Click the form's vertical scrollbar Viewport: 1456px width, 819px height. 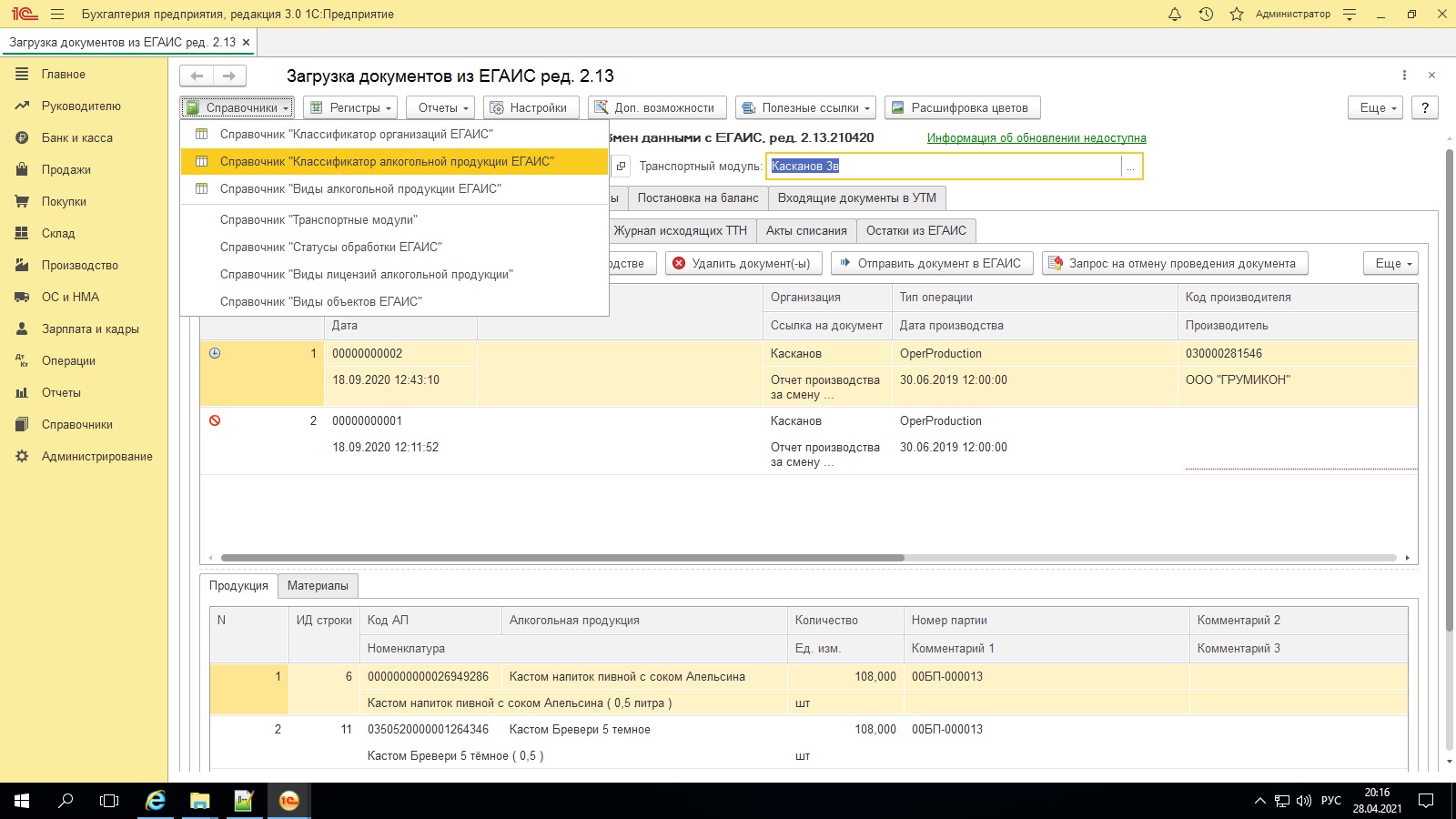tap(1450, 391)
